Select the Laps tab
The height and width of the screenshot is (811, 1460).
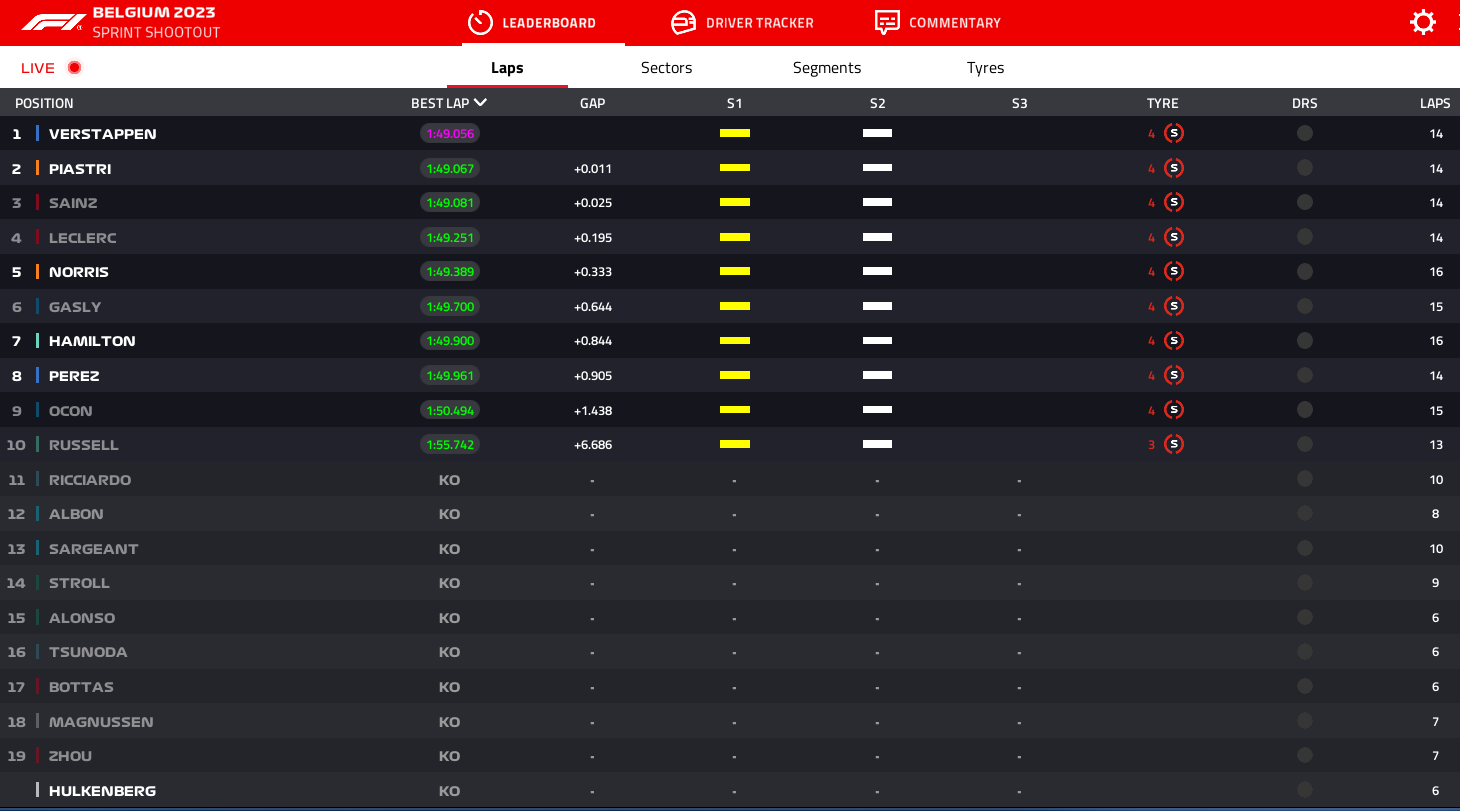(507, 68)
